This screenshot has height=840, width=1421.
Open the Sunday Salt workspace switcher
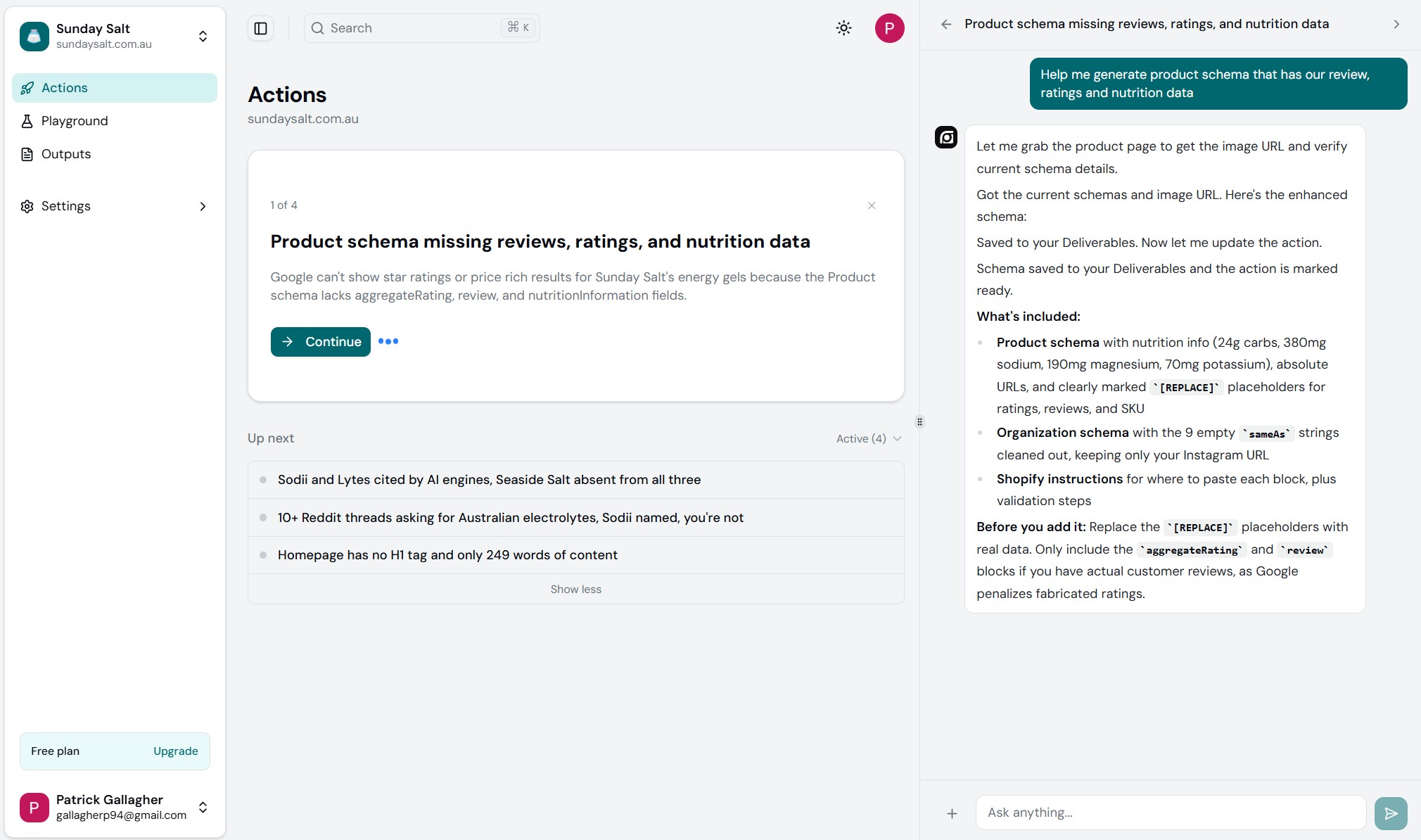[x=203, y=36]
